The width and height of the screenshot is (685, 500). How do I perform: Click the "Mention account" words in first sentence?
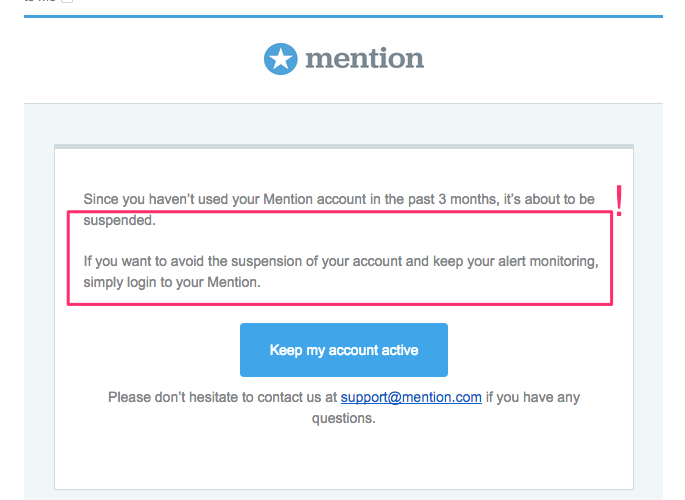pyautogui.click(x=310, y=199)
